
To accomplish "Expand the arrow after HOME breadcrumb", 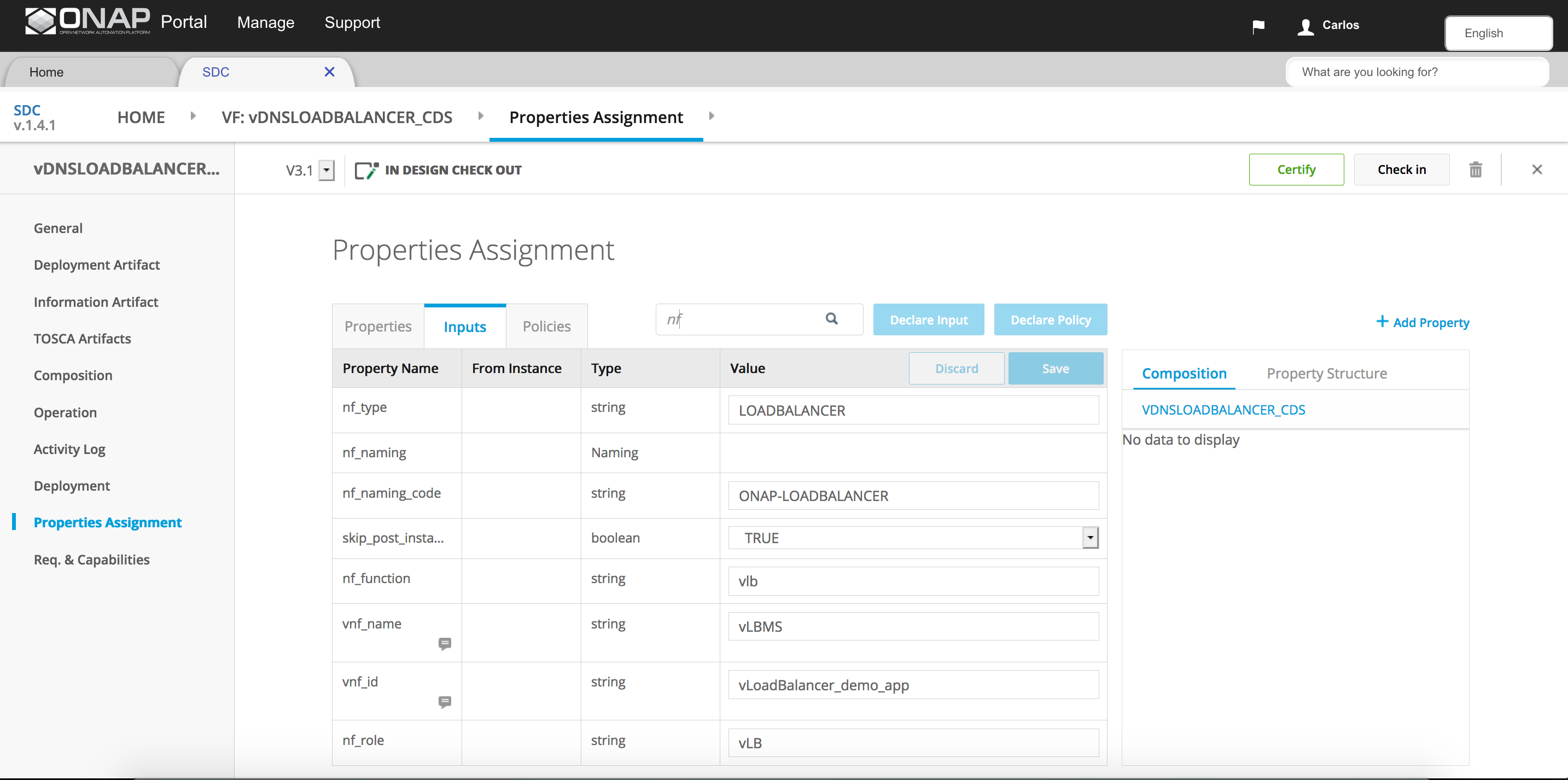I will click(x=193, y=116).
